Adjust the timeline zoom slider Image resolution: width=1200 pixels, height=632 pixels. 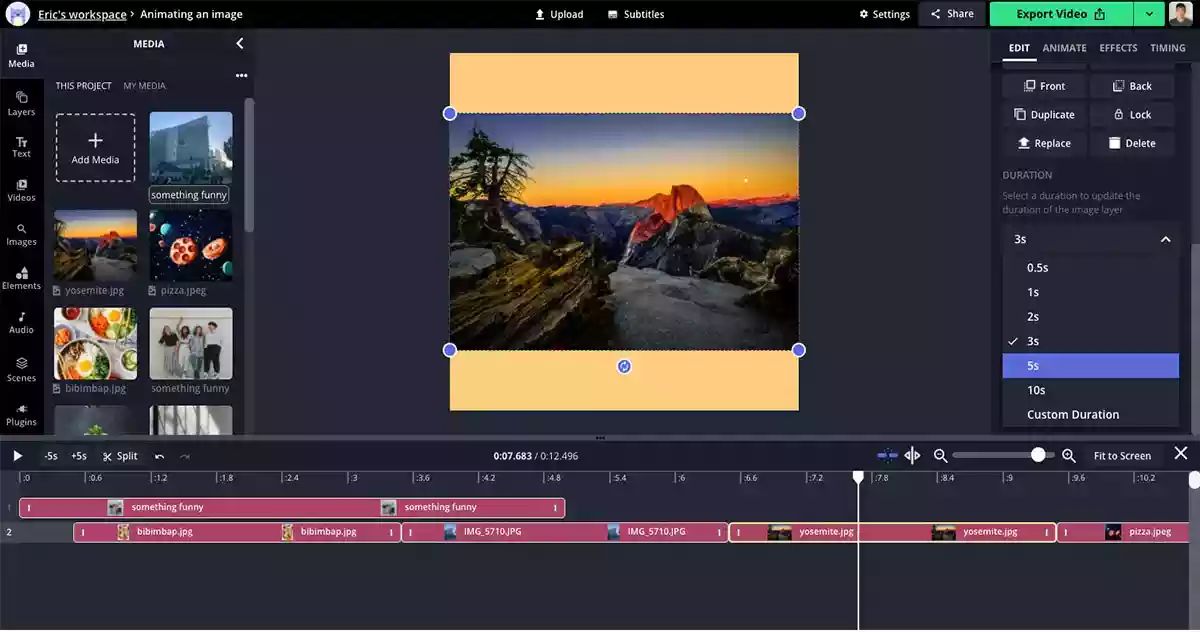pyautogui.click(x=1038, y=455)
